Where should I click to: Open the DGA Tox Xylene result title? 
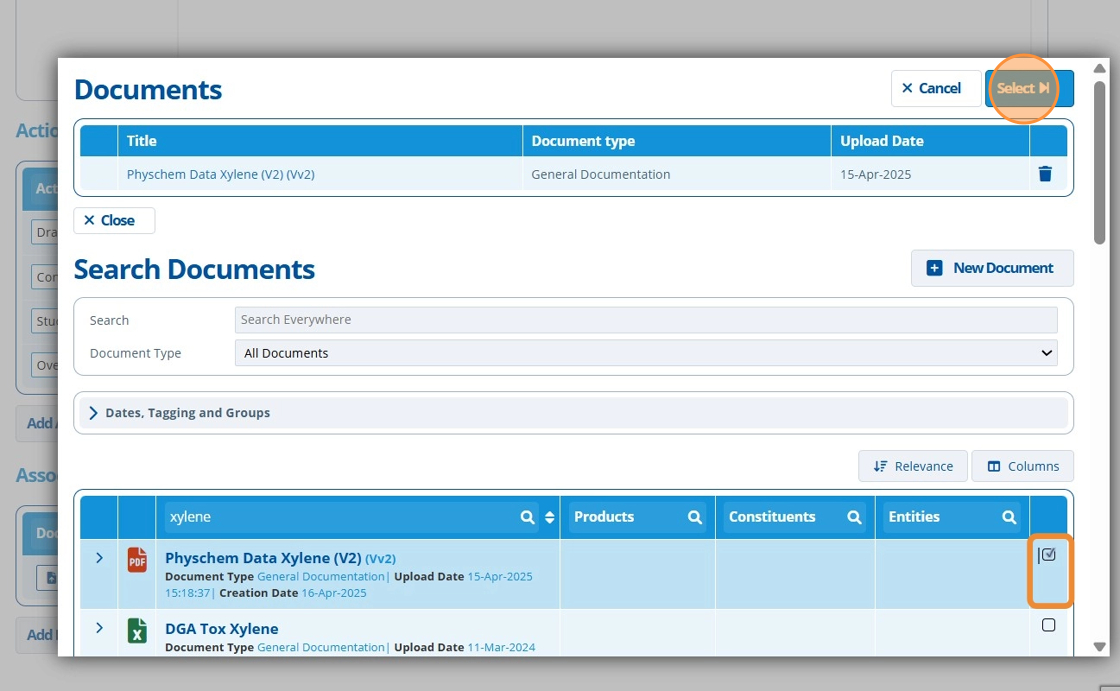tap(221, 629)
